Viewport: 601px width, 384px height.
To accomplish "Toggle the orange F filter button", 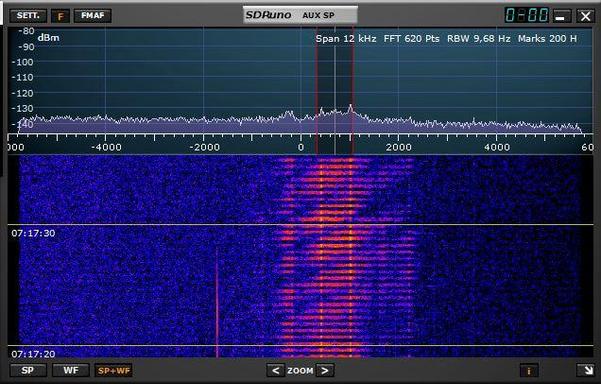I will tap(61, 16).
